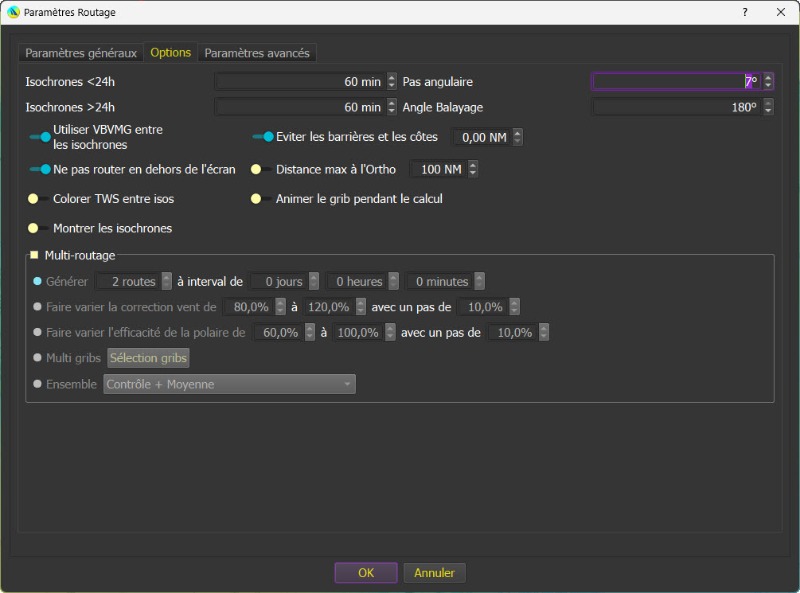800x593 pixels.
Task: Increase Distance max à l'Ortho value
Action: coord(473,165)
